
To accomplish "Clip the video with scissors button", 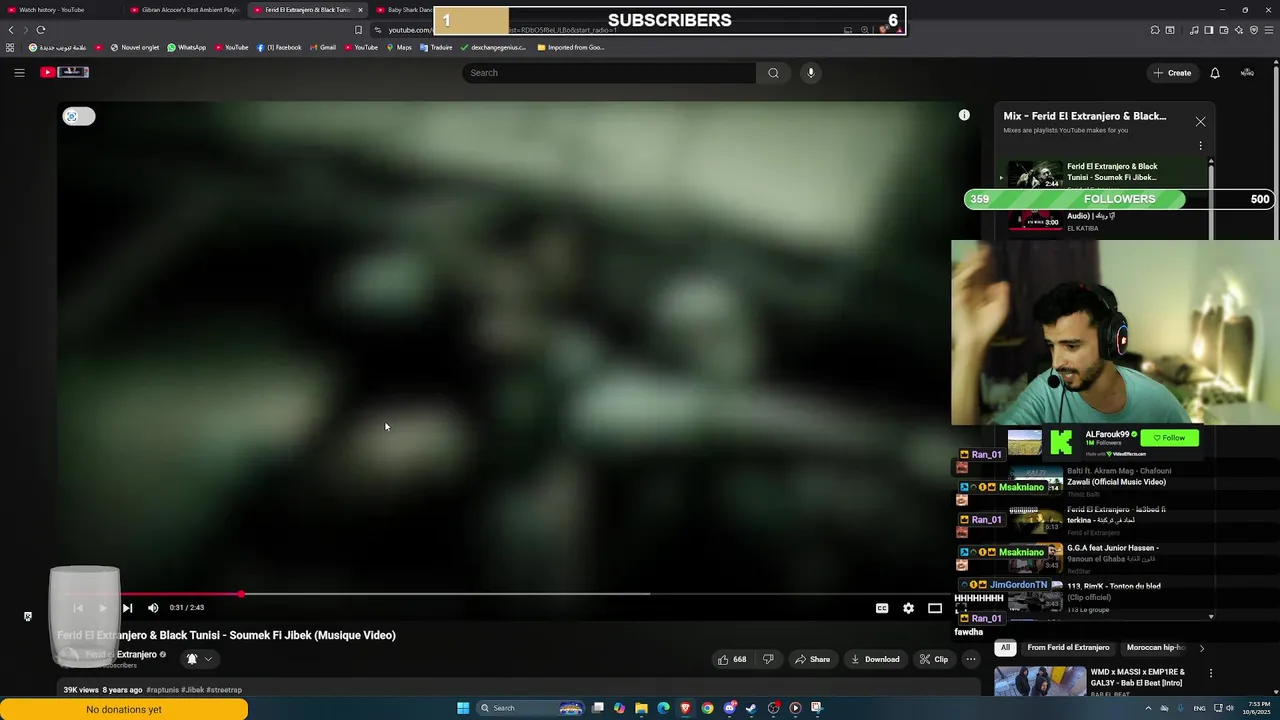I will (x=934, y=659).
